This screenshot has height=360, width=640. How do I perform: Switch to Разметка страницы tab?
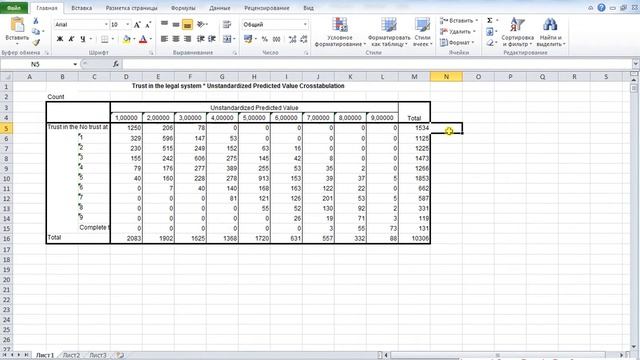pyautogui.click(x=131, y=8)
